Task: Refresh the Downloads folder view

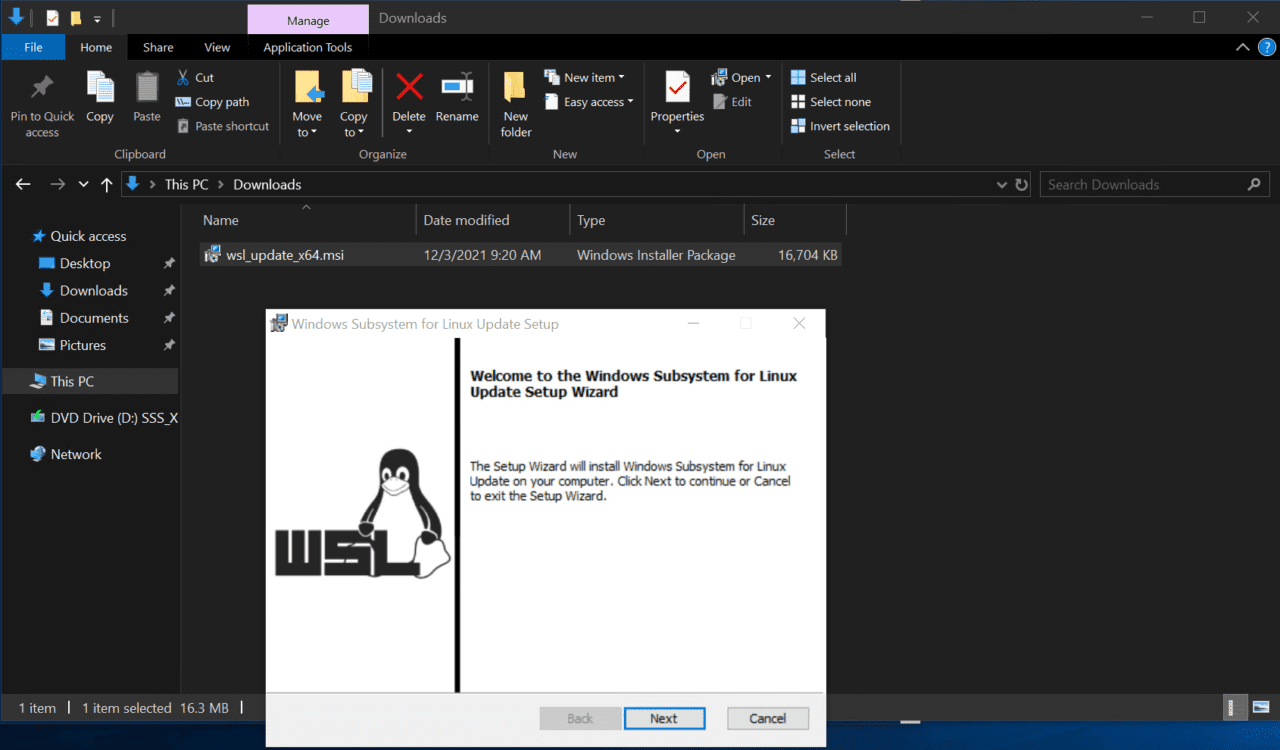Action: pos(1019,184)
